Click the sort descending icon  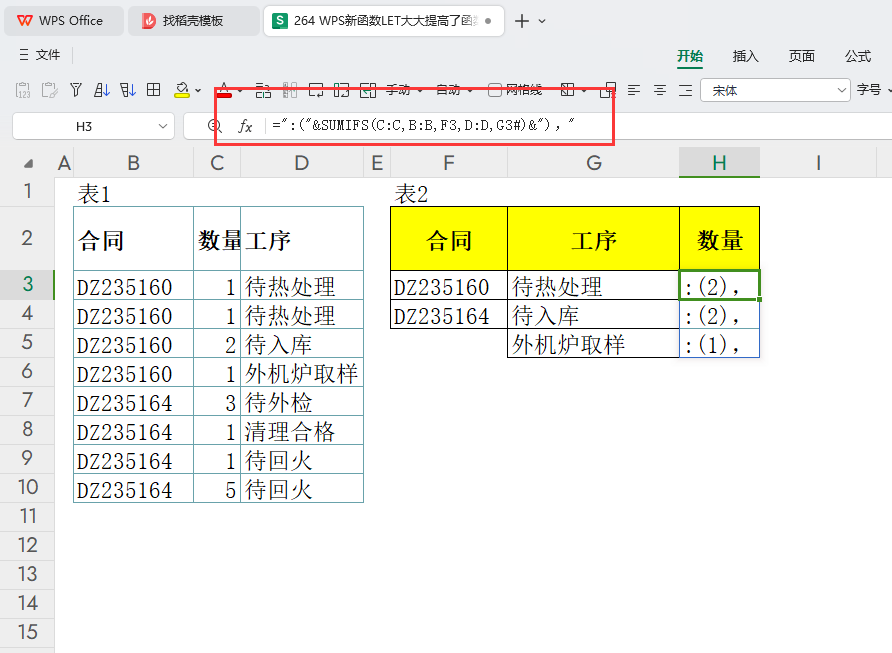tap(128, 90)
